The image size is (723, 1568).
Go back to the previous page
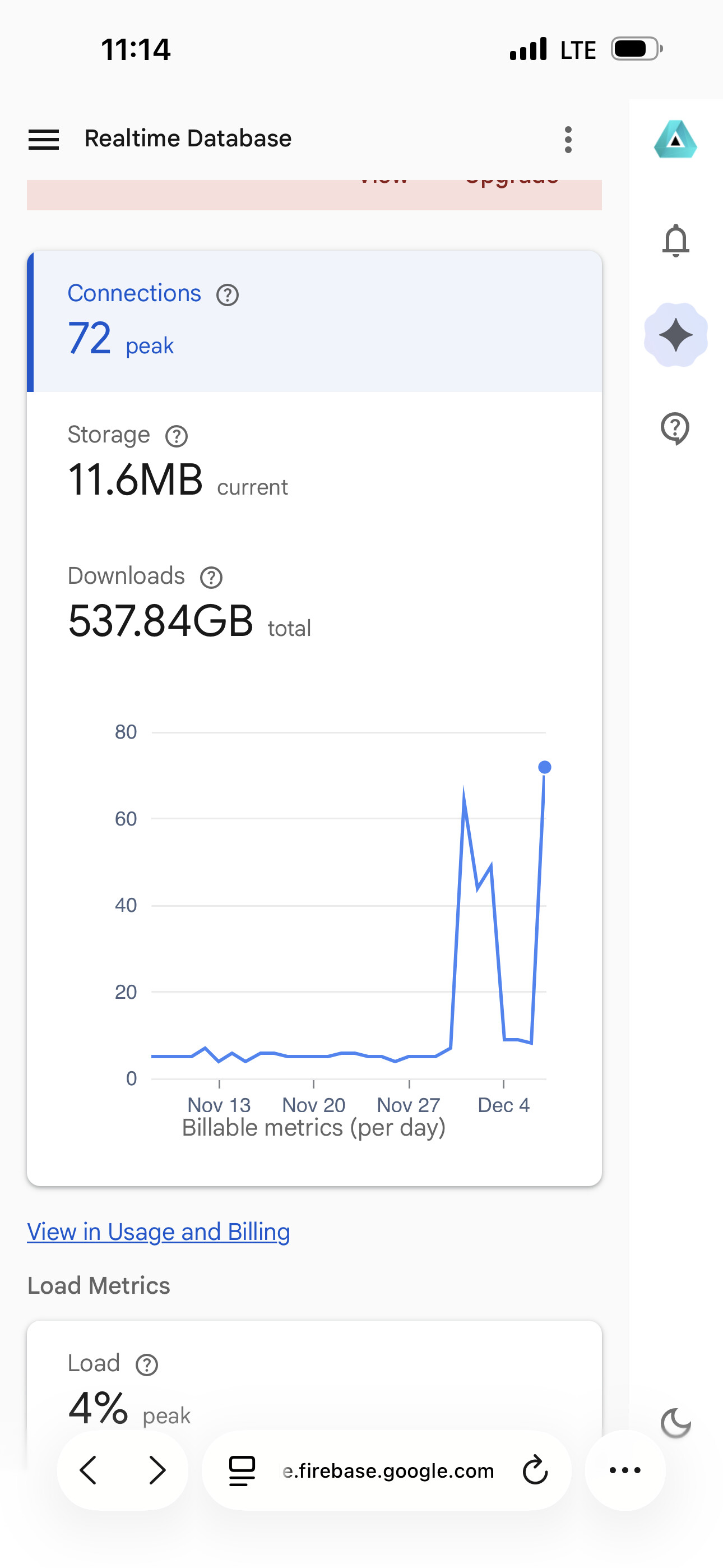(x=89, y=1470)
